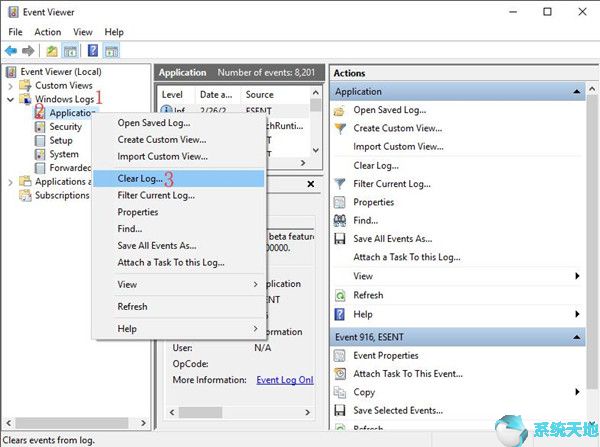Choose Filter Current Log in context menu
Screen dimensions: 600x447
pos(154,195)
